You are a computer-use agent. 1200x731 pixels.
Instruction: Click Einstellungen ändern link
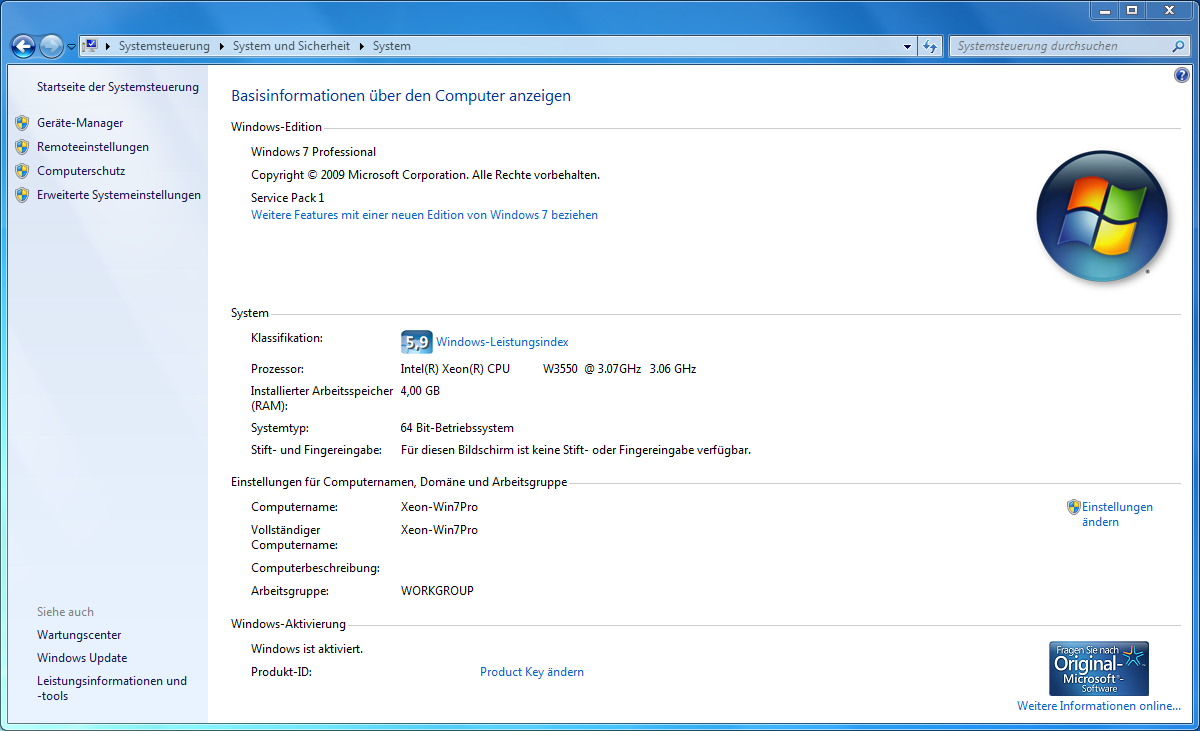1117,515
